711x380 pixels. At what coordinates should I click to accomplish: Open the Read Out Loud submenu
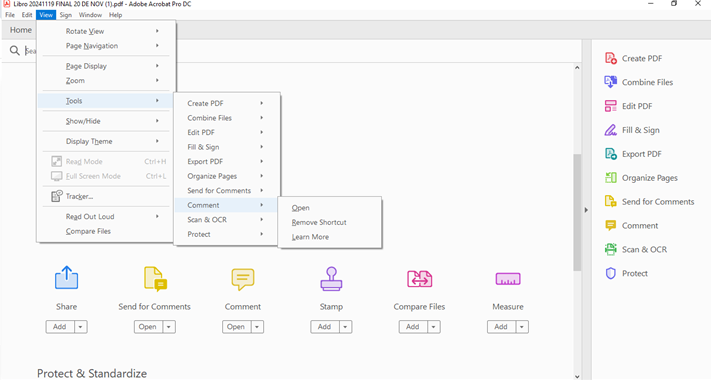click(x=106, y=216)
